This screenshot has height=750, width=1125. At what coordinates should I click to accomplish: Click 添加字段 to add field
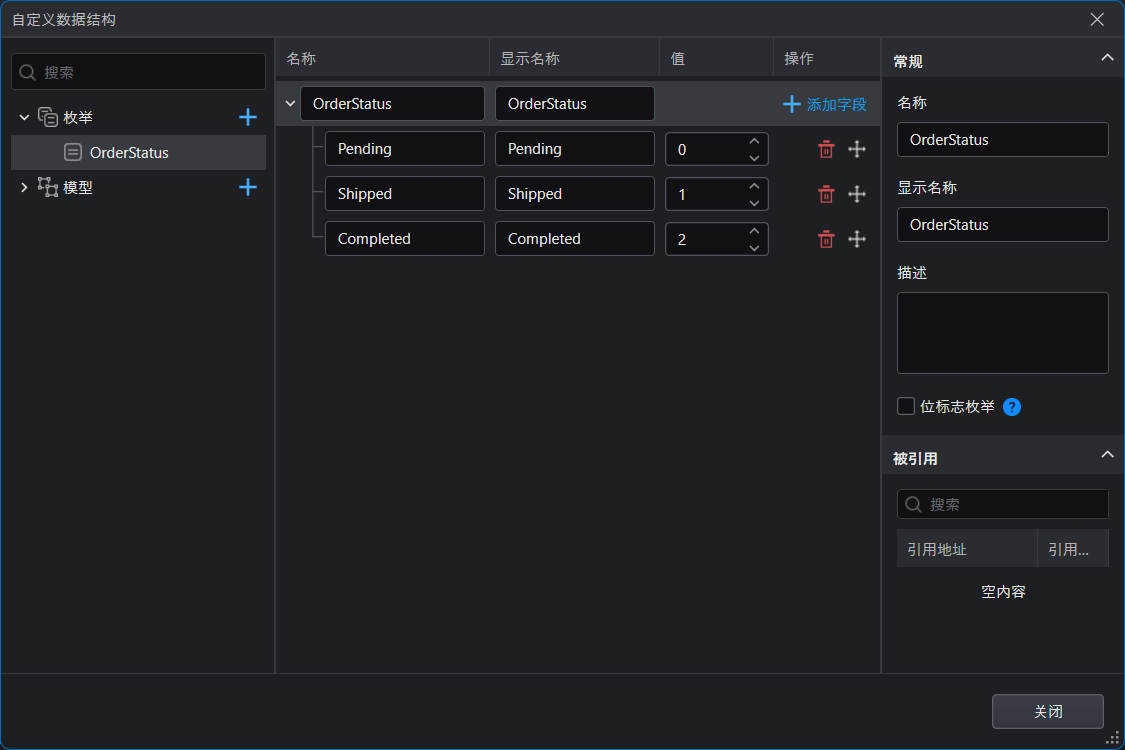[x=824, y=104]
